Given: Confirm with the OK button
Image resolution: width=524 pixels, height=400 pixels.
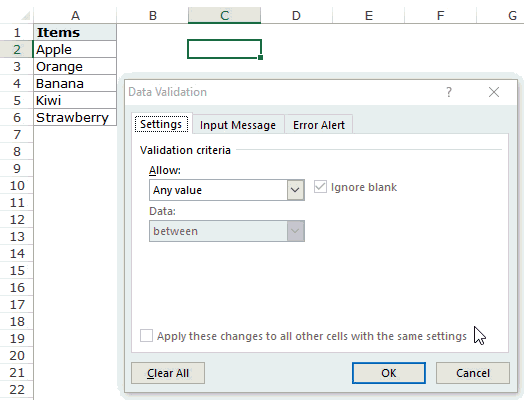Looking at the screenshot, I should [389, 373].
